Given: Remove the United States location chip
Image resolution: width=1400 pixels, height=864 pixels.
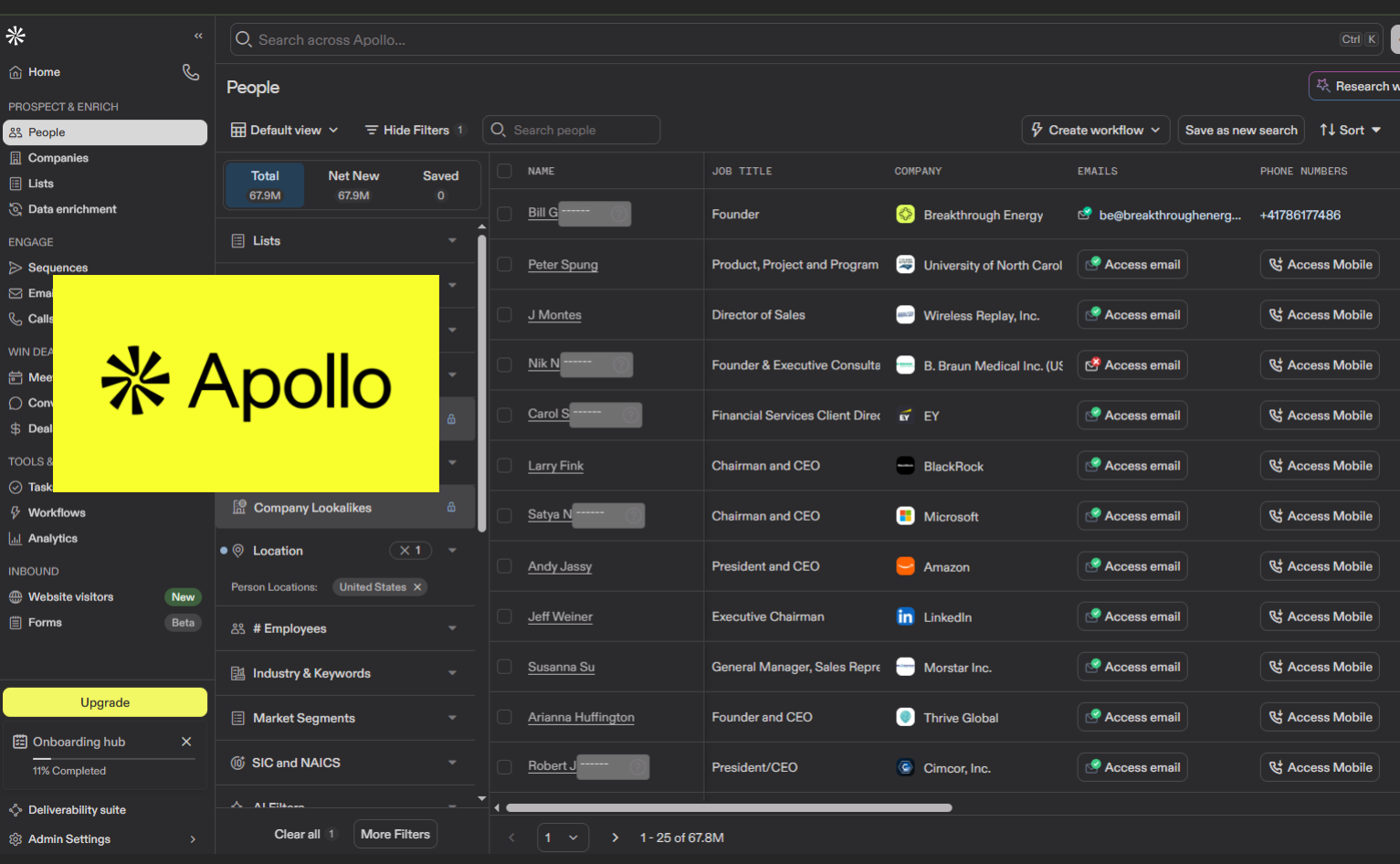Looking at the screenshot, I should [417, 587].
